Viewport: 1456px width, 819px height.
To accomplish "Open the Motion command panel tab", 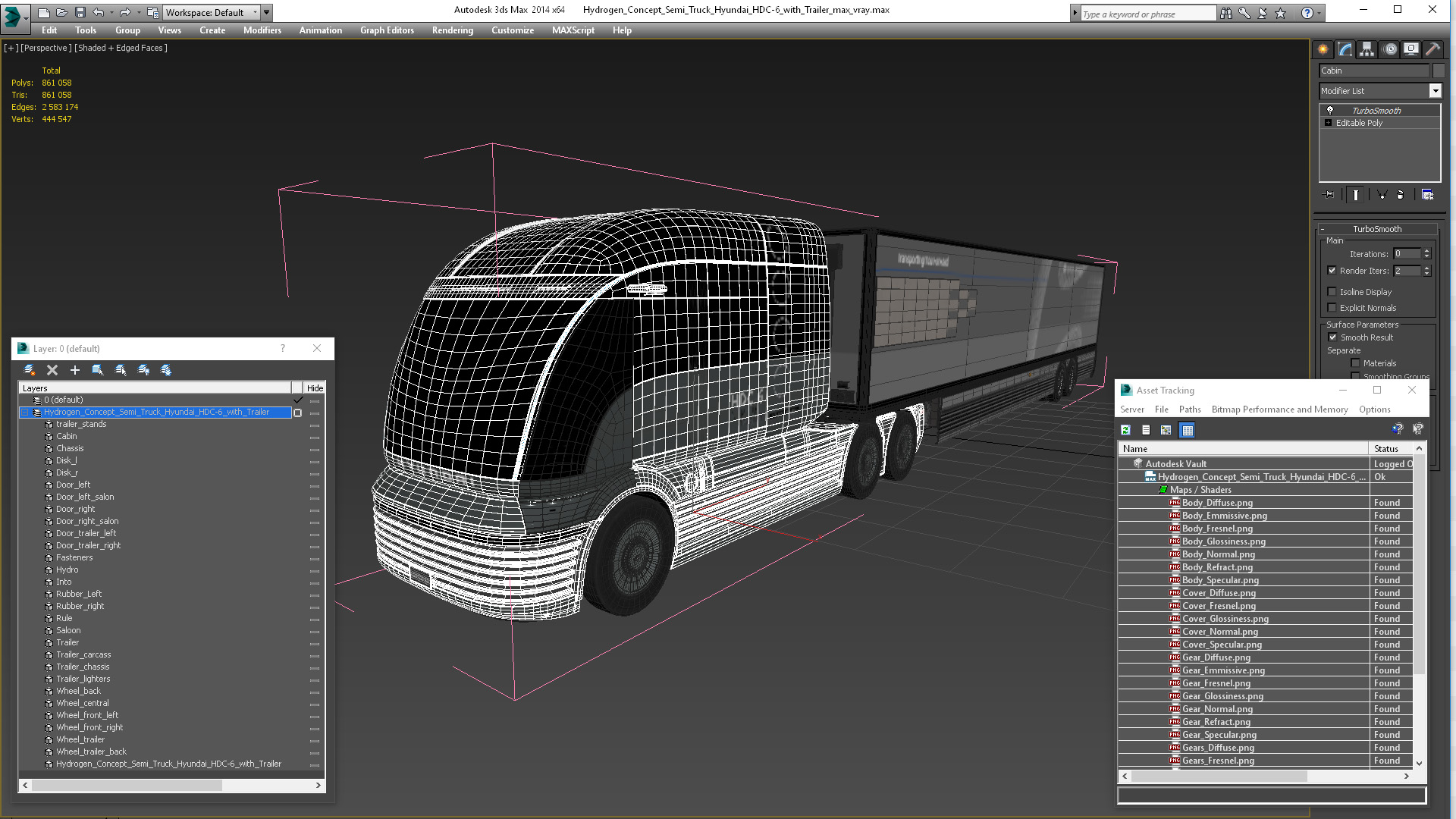I will point(1389,49).
